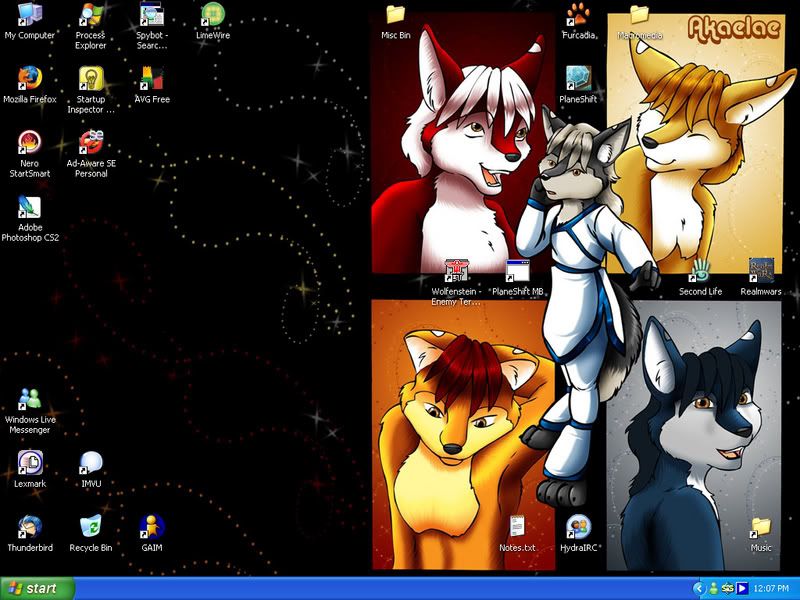Click the green Messenger tray icon

pyautogui.click(x=713, y=589)
